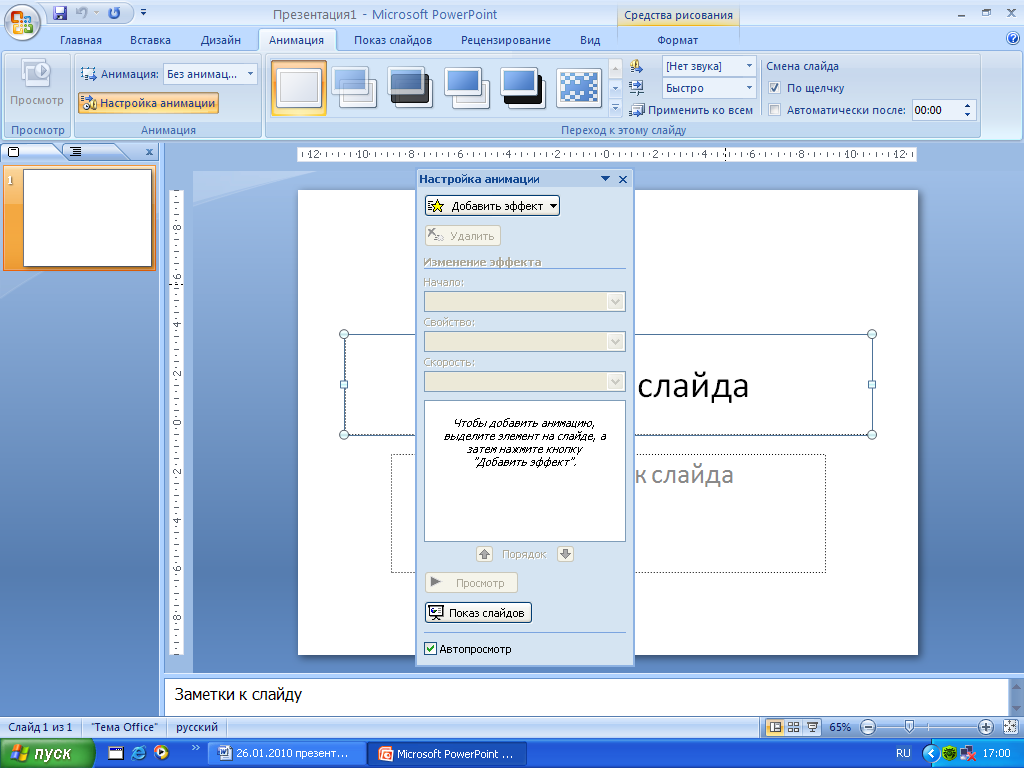Viewport: 1024px width, 768px height.
Task: Undo last action in quick access toolbar
Action: click(x=82, y=12)
